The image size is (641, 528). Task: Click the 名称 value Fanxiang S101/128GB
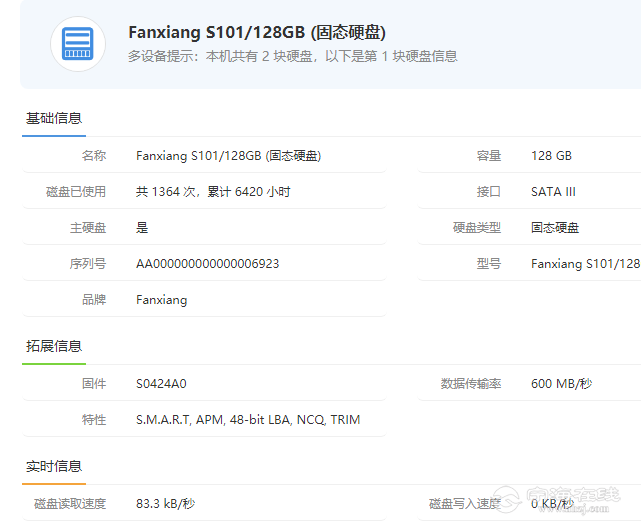tap(229, 156)
